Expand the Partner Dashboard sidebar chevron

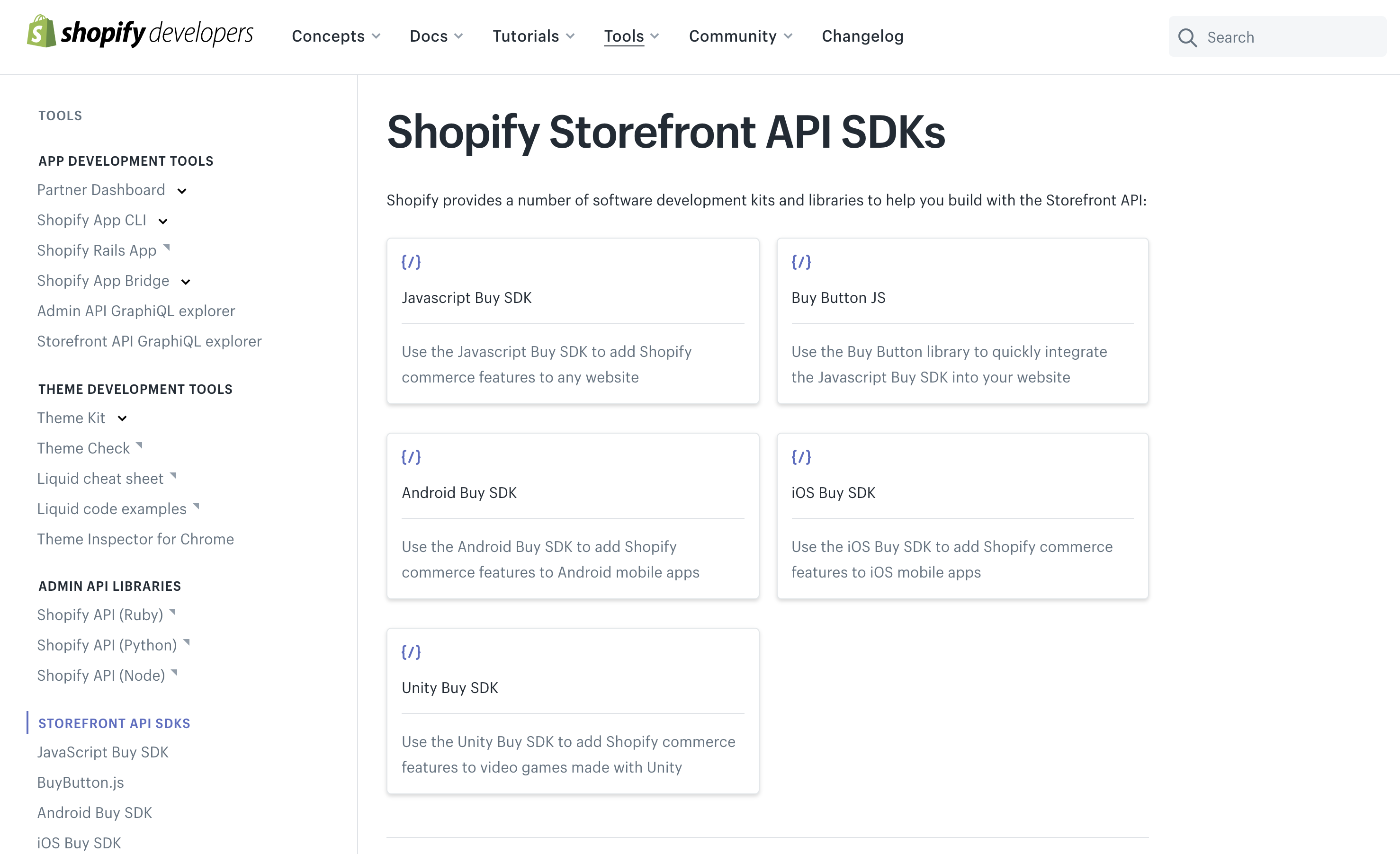(182, 191)
